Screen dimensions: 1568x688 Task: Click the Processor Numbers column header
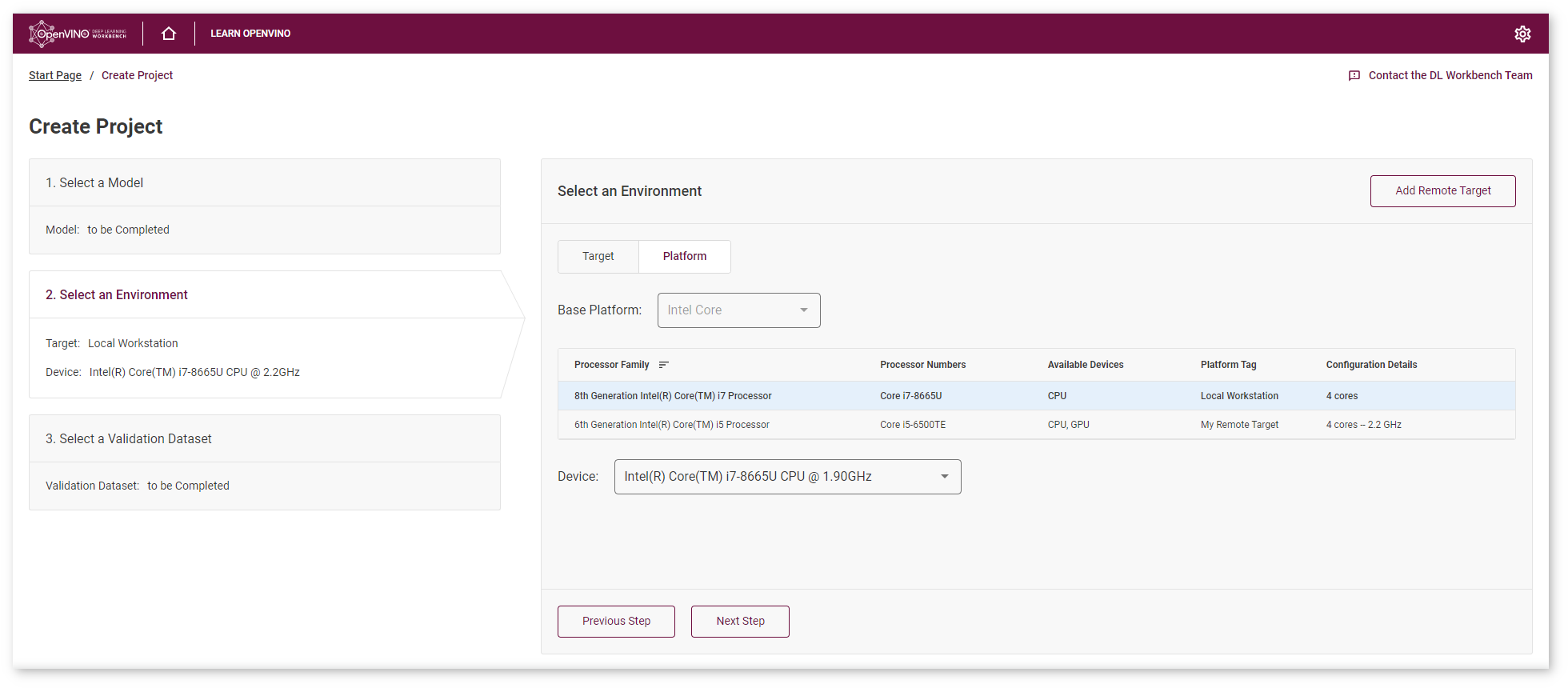click(922, 365)
